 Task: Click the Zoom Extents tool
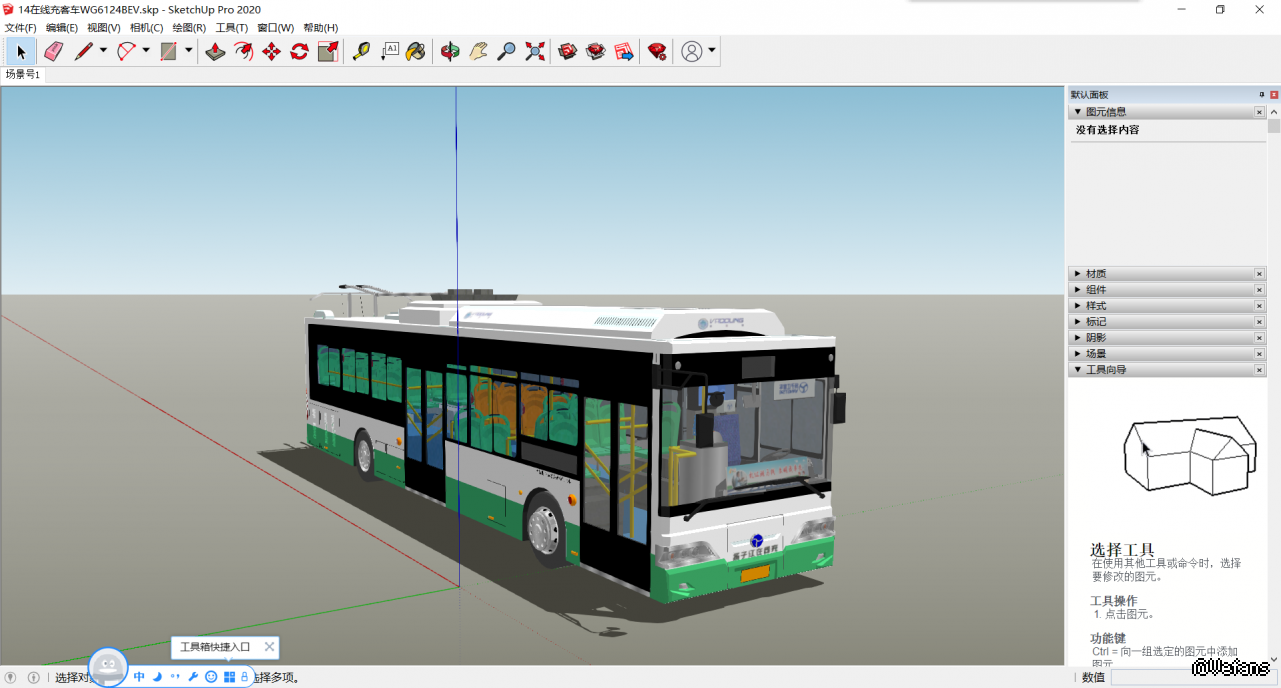[x=535, y=51]
